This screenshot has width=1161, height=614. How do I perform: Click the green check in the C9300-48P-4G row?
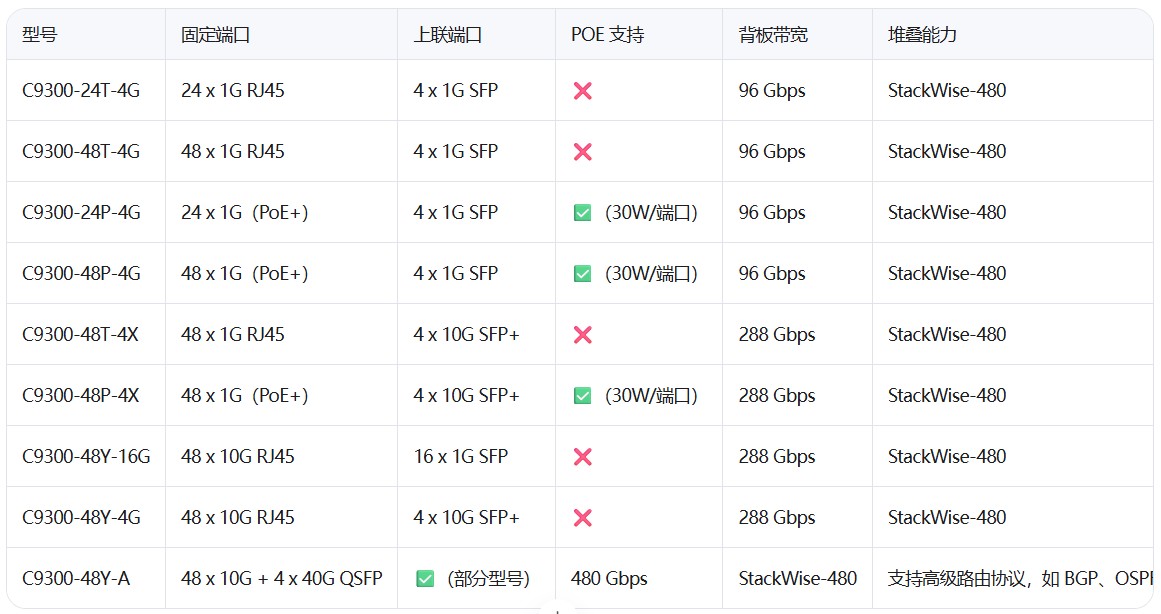coord(582,274)
